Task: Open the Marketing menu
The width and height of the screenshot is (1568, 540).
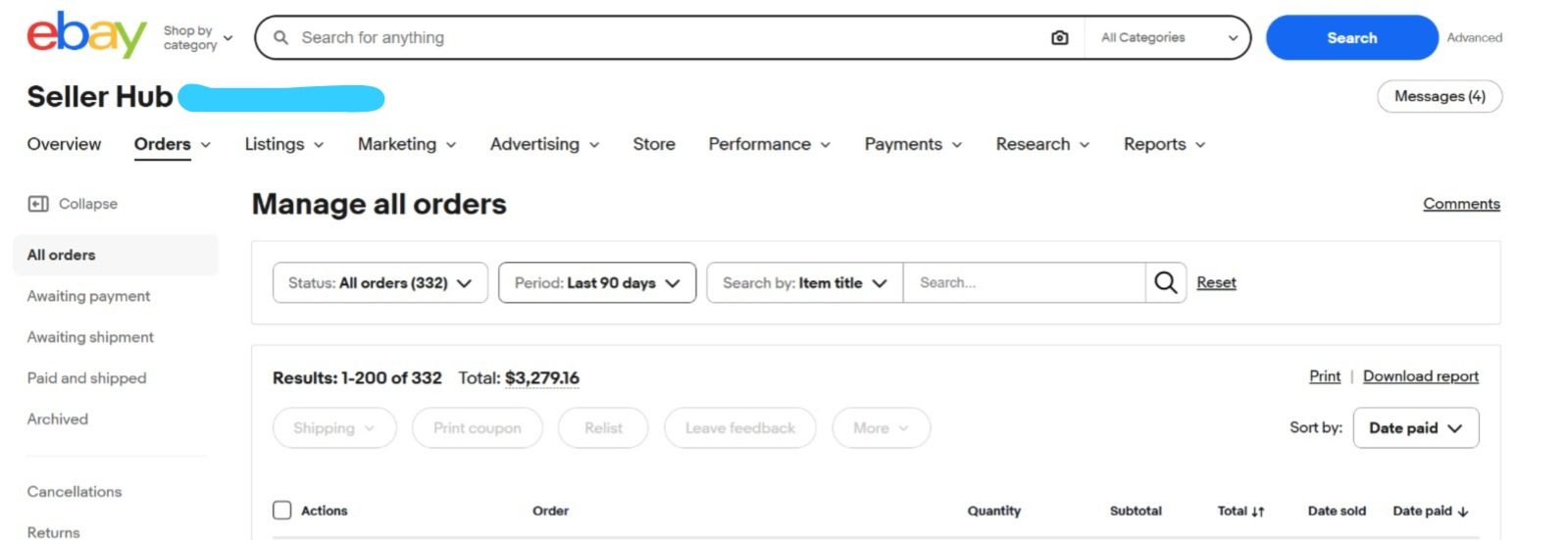Action: (407, 145)
